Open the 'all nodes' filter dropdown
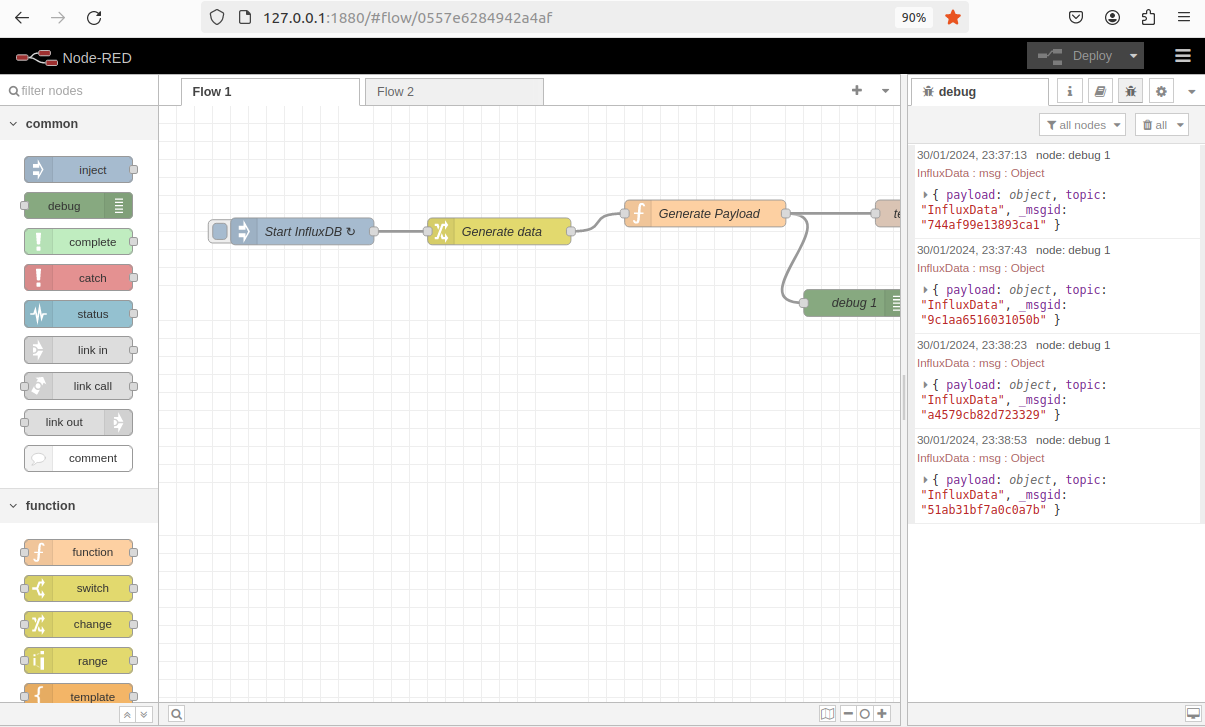The height and width of the screenshot is (727, 1205). click(x=1082, y=124)
